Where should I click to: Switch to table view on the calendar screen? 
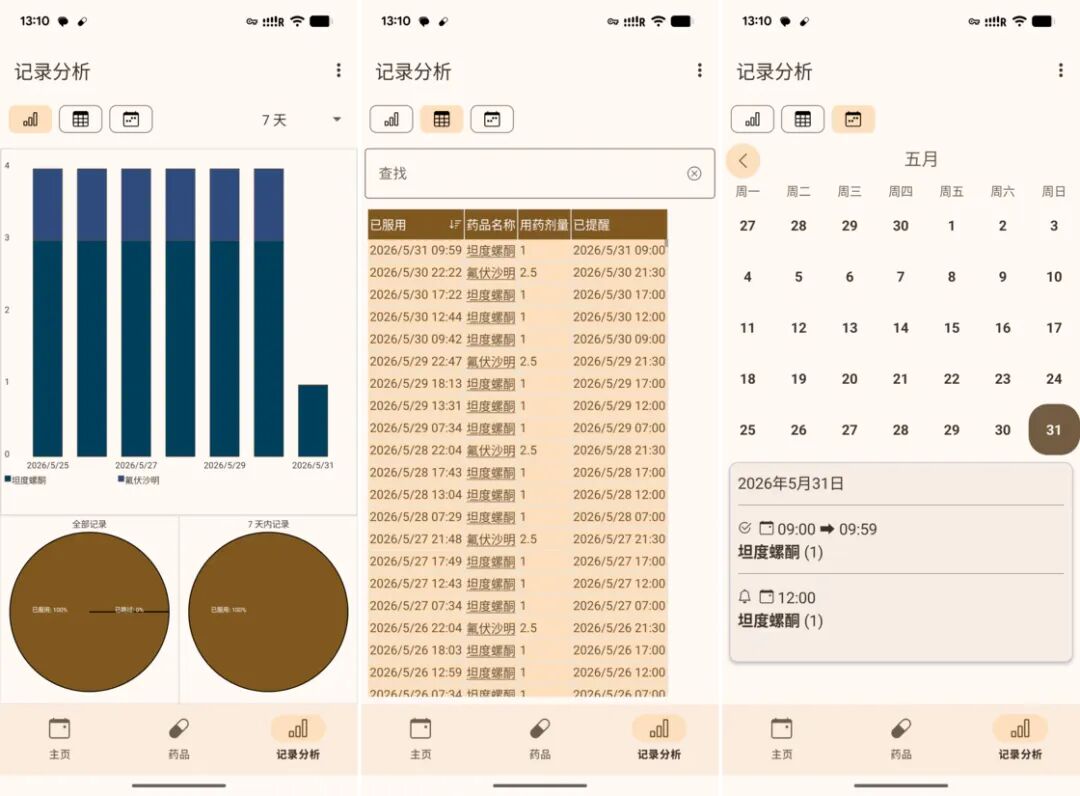click(802, 119)
